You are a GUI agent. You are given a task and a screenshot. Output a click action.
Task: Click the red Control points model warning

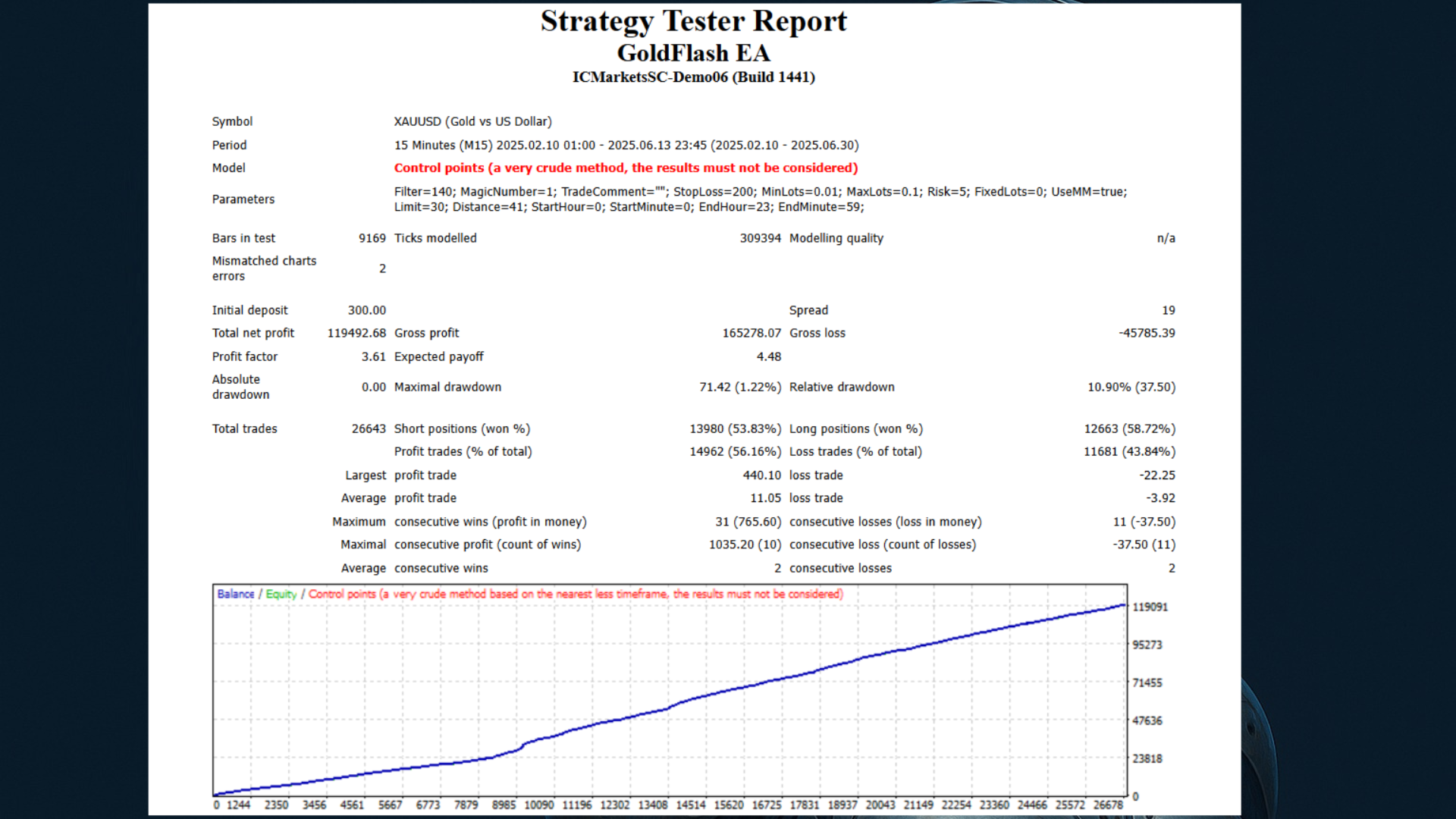[626, 168]
